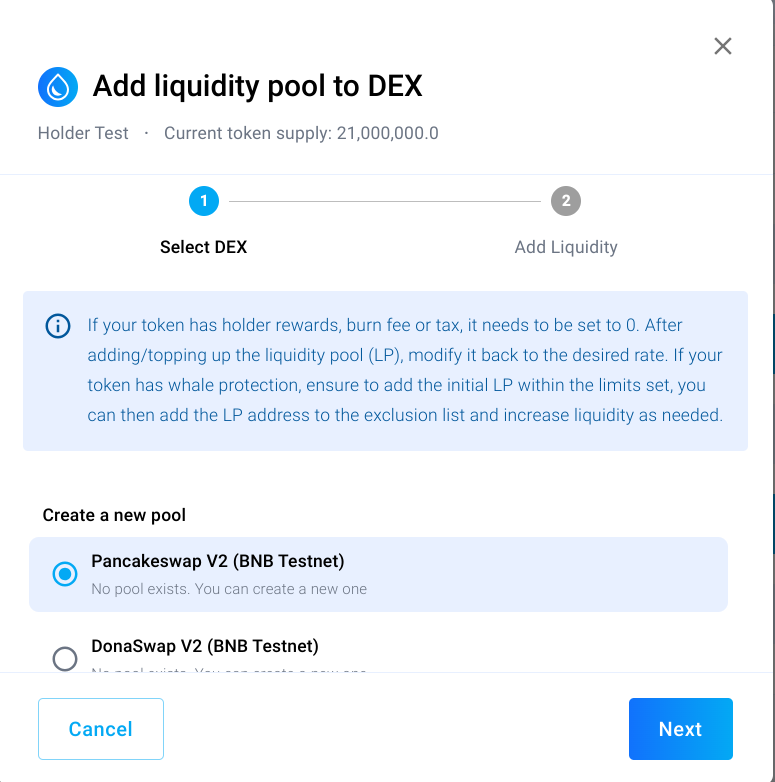Click the holder rewards information notice
Viewport: 775px width, 782px height.
pos(385,371)
